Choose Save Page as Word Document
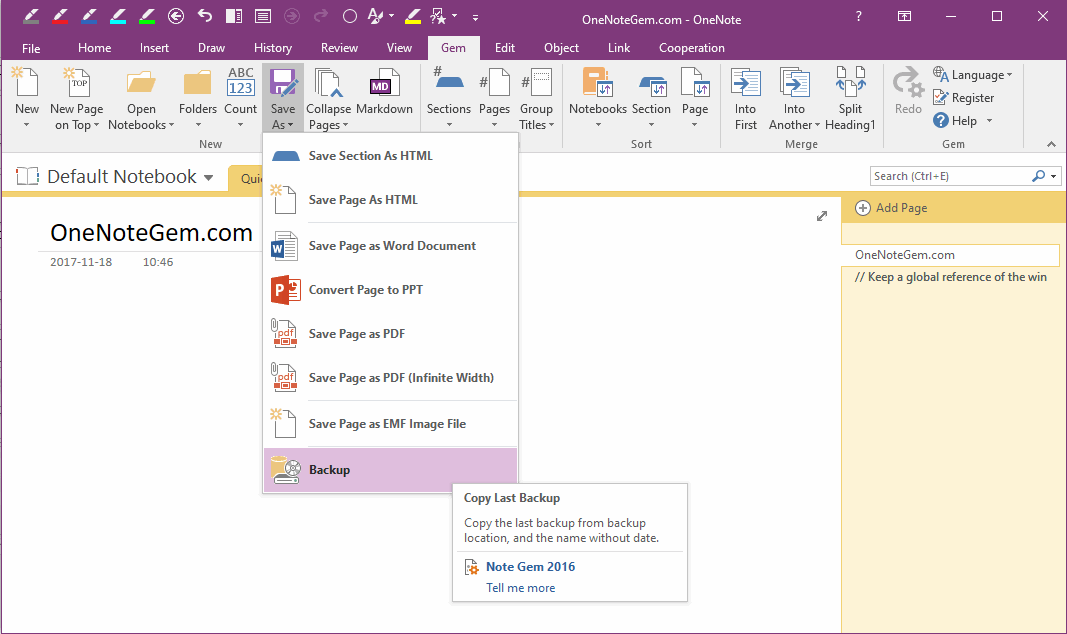This screenshot has width=1067, height=634. click(390, 246)
